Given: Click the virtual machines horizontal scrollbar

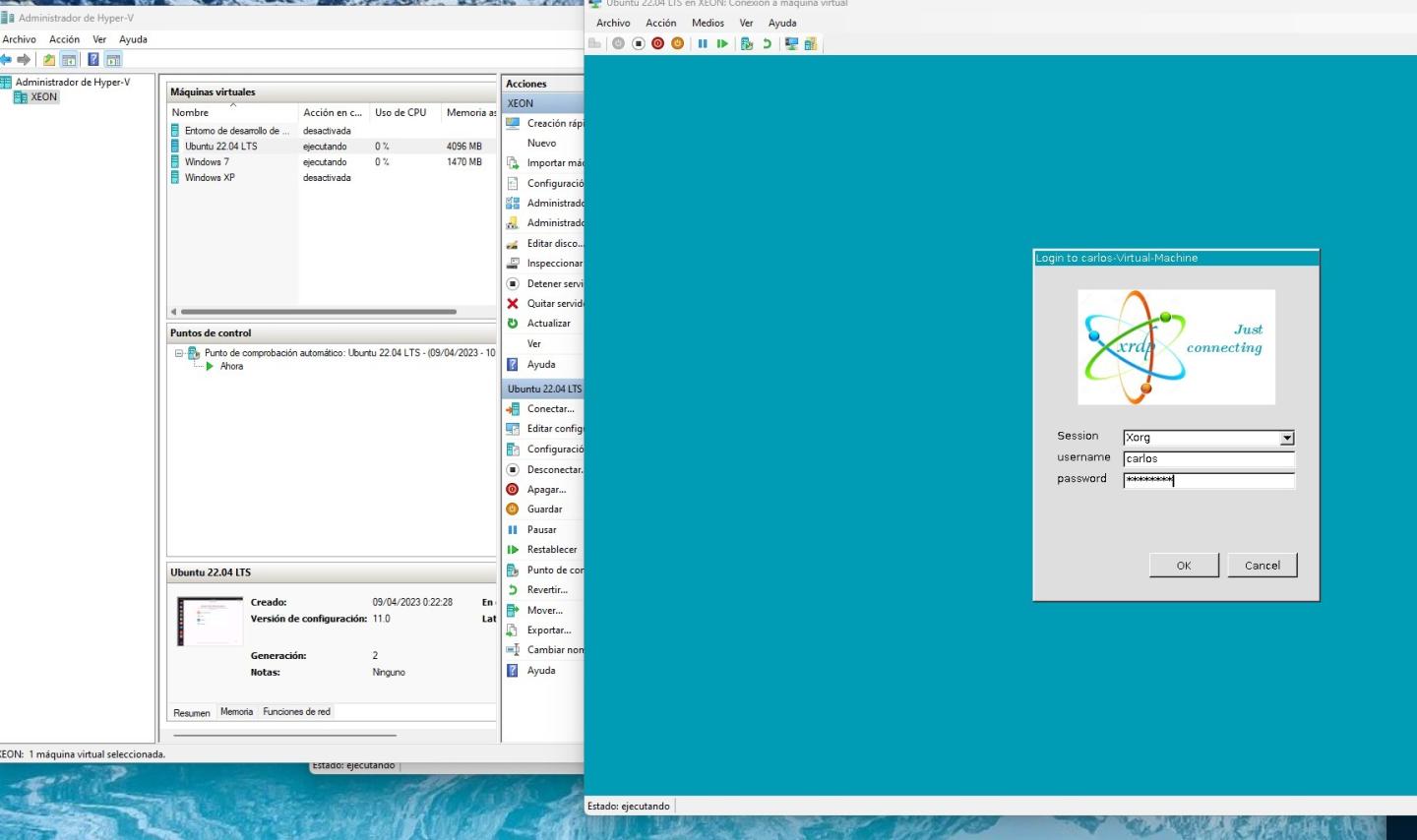Looking at the screenshot, I should click(318, 312).
